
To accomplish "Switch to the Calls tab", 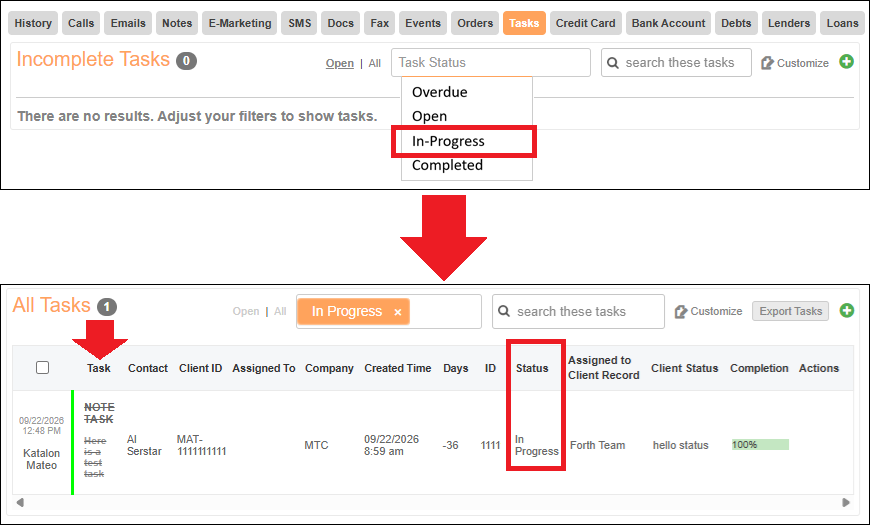I will pos(81,23).
